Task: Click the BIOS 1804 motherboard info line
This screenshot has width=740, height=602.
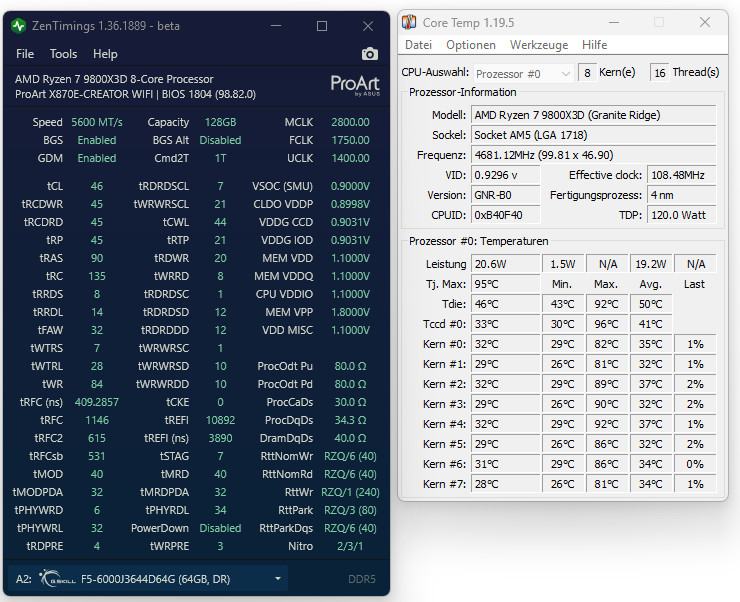Action: [x=135, y=94]
